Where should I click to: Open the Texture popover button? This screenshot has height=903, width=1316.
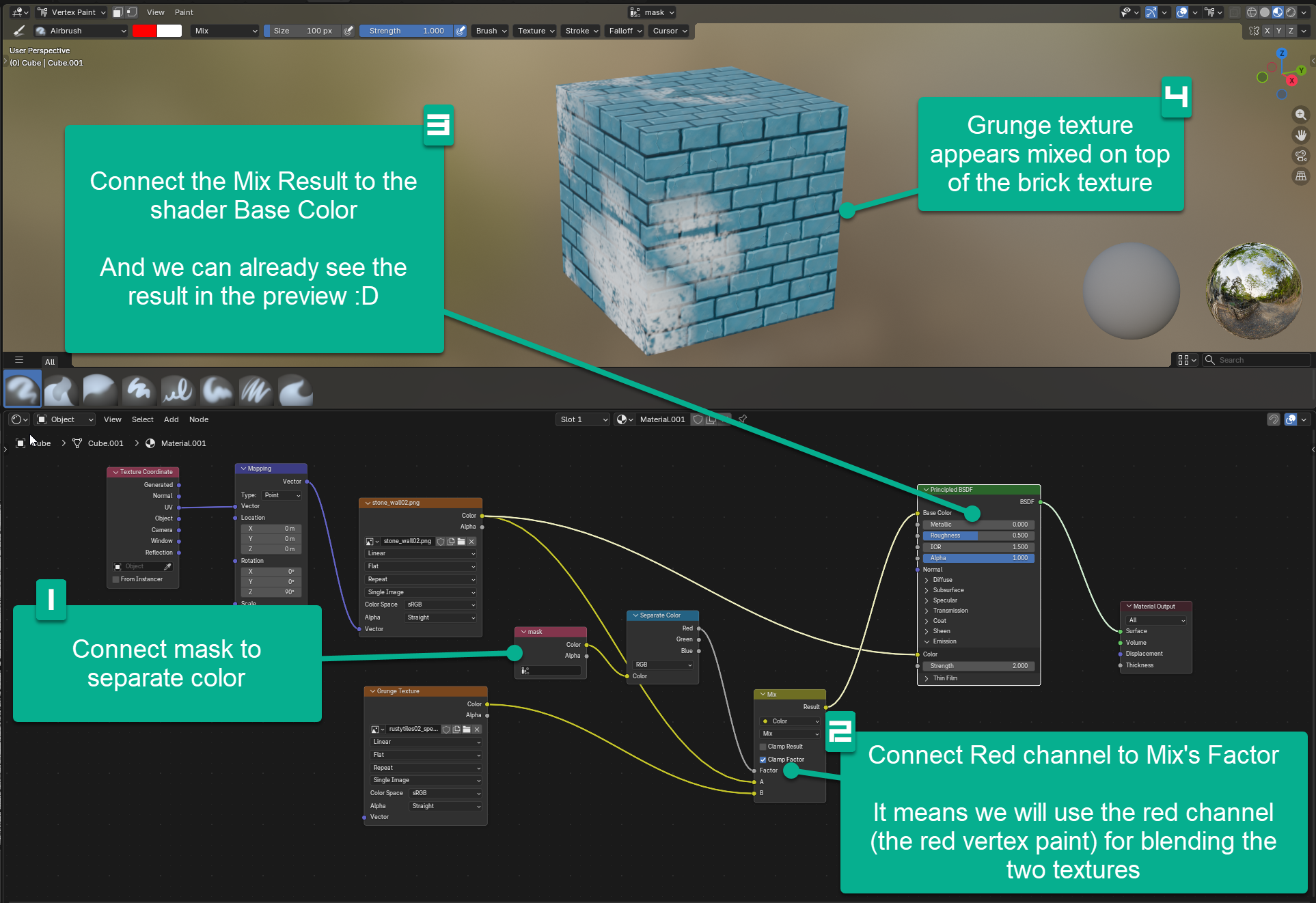point(535,31)
